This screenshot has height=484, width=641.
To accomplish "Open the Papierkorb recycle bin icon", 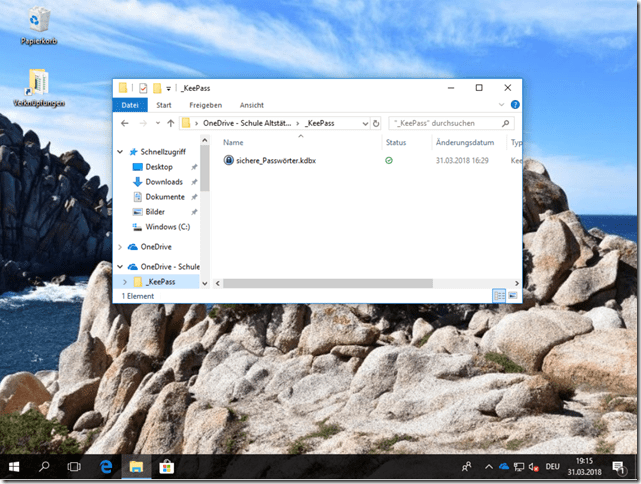I will click(39, 20).
